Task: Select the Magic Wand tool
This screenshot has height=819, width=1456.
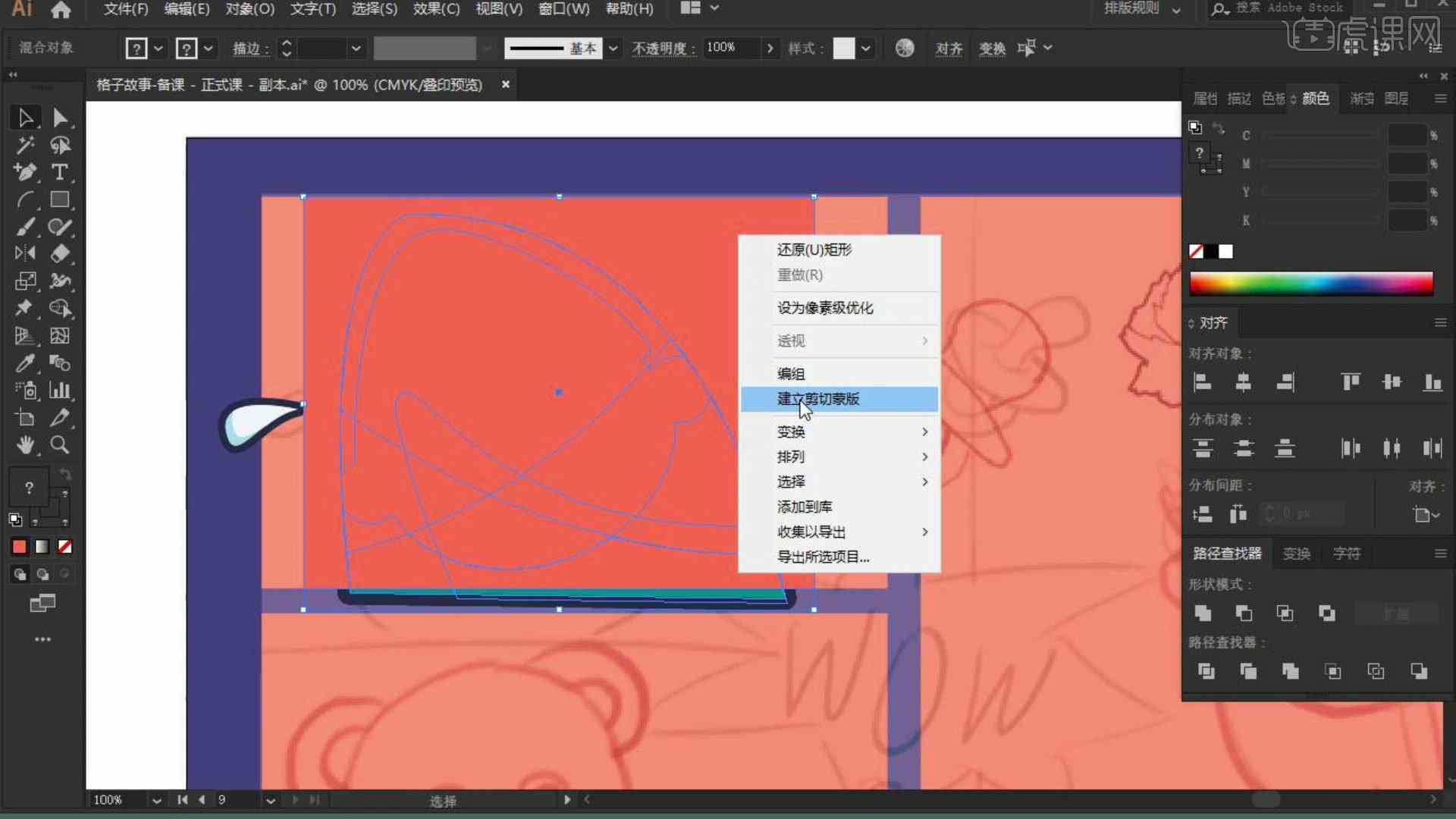Action: tap(24, 145)
